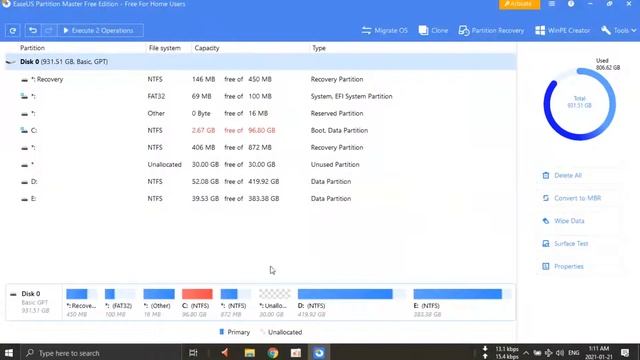Click the Surface Test icon

[546, 244]
